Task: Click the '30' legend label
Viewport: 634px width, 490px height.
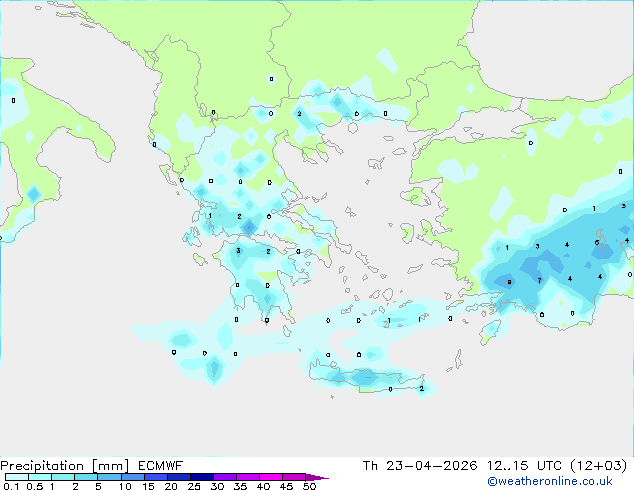Action: [217, 486]
